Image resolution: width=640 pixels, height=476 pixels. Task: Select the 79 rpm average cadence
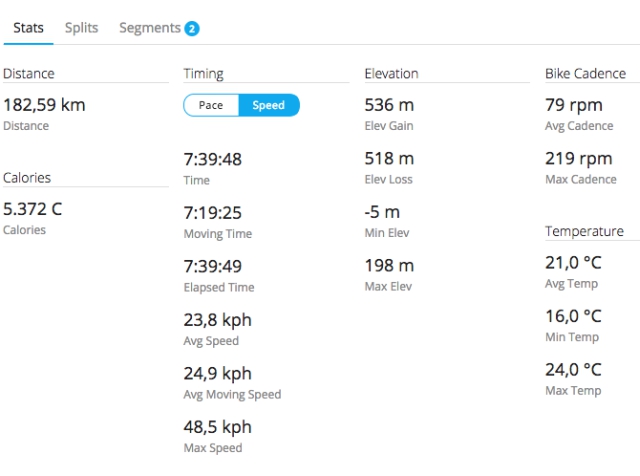tap(574, 105)
